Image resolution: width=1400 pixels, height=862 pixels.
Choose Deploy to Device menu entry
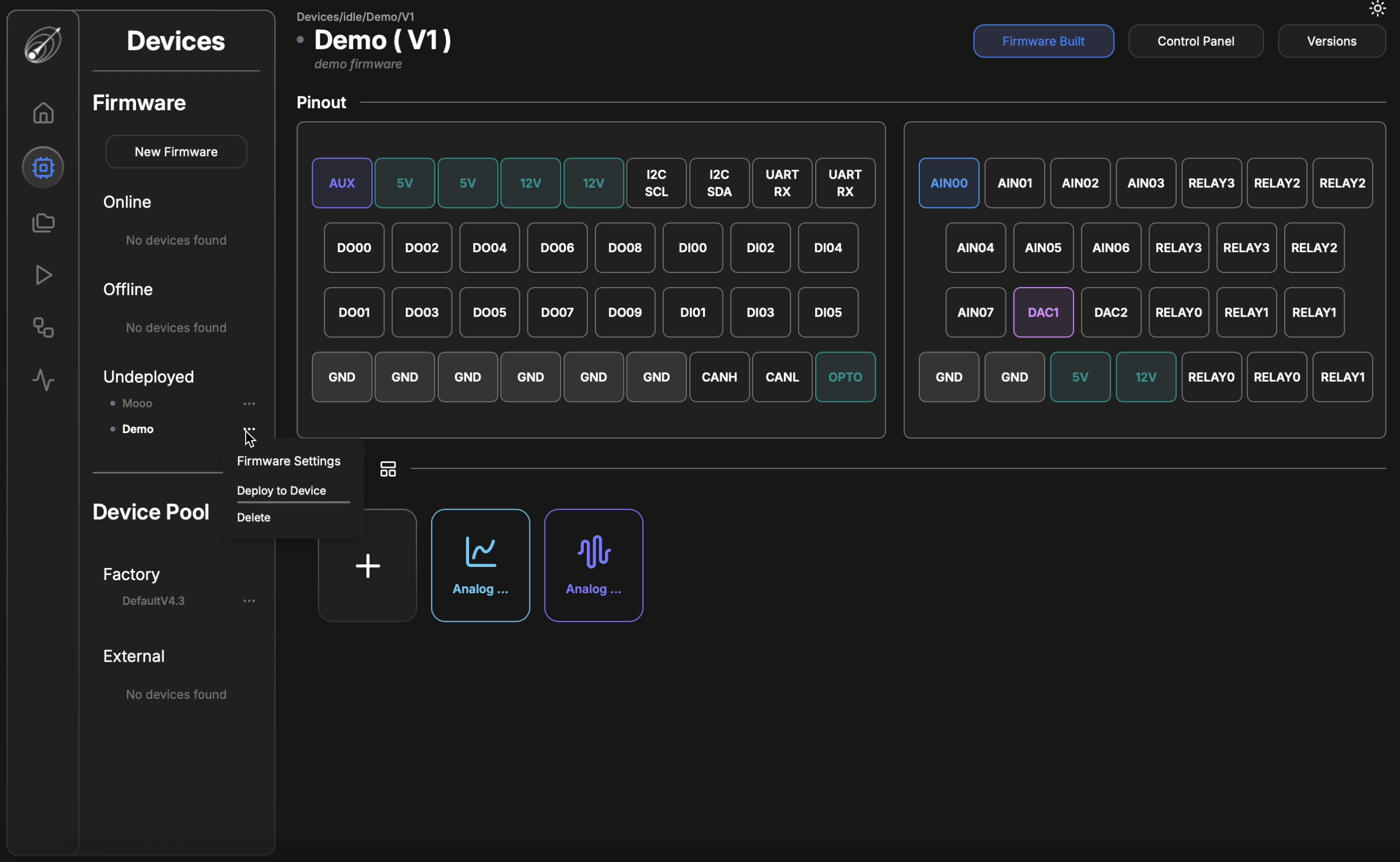[281, 491]
